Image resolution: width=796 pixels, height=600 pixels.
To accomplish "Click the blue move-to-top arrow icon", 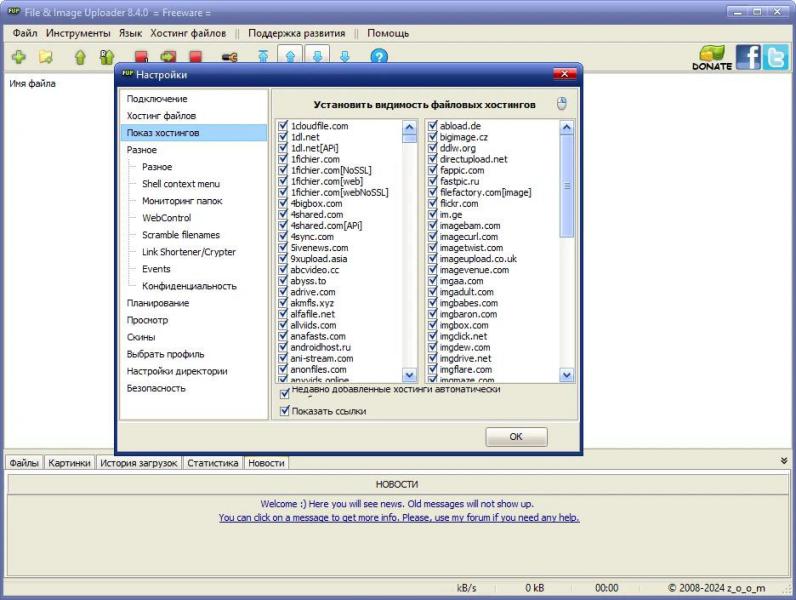I will coord(263,56).
